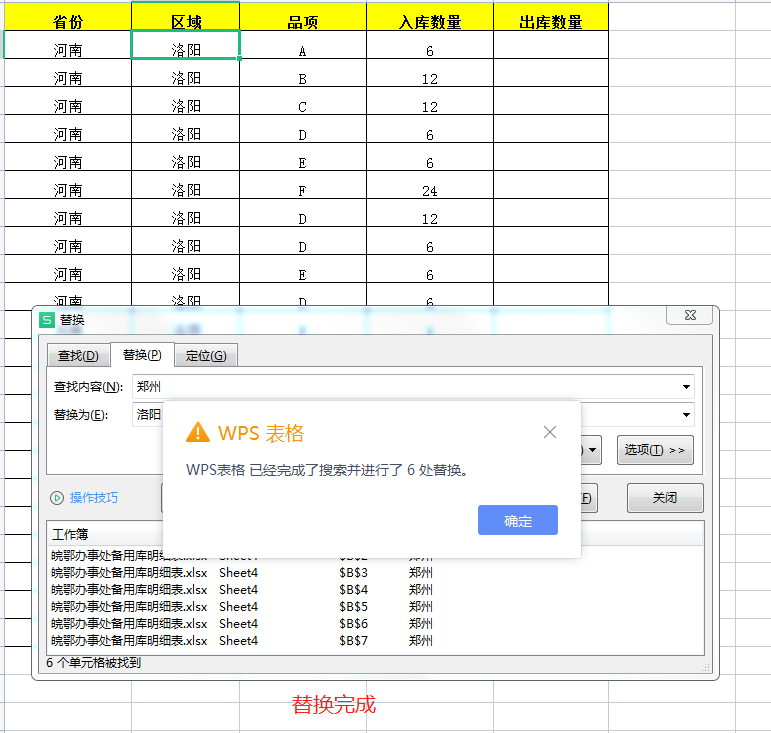
Task: Select the result row for $B$3
Action: 376,573
